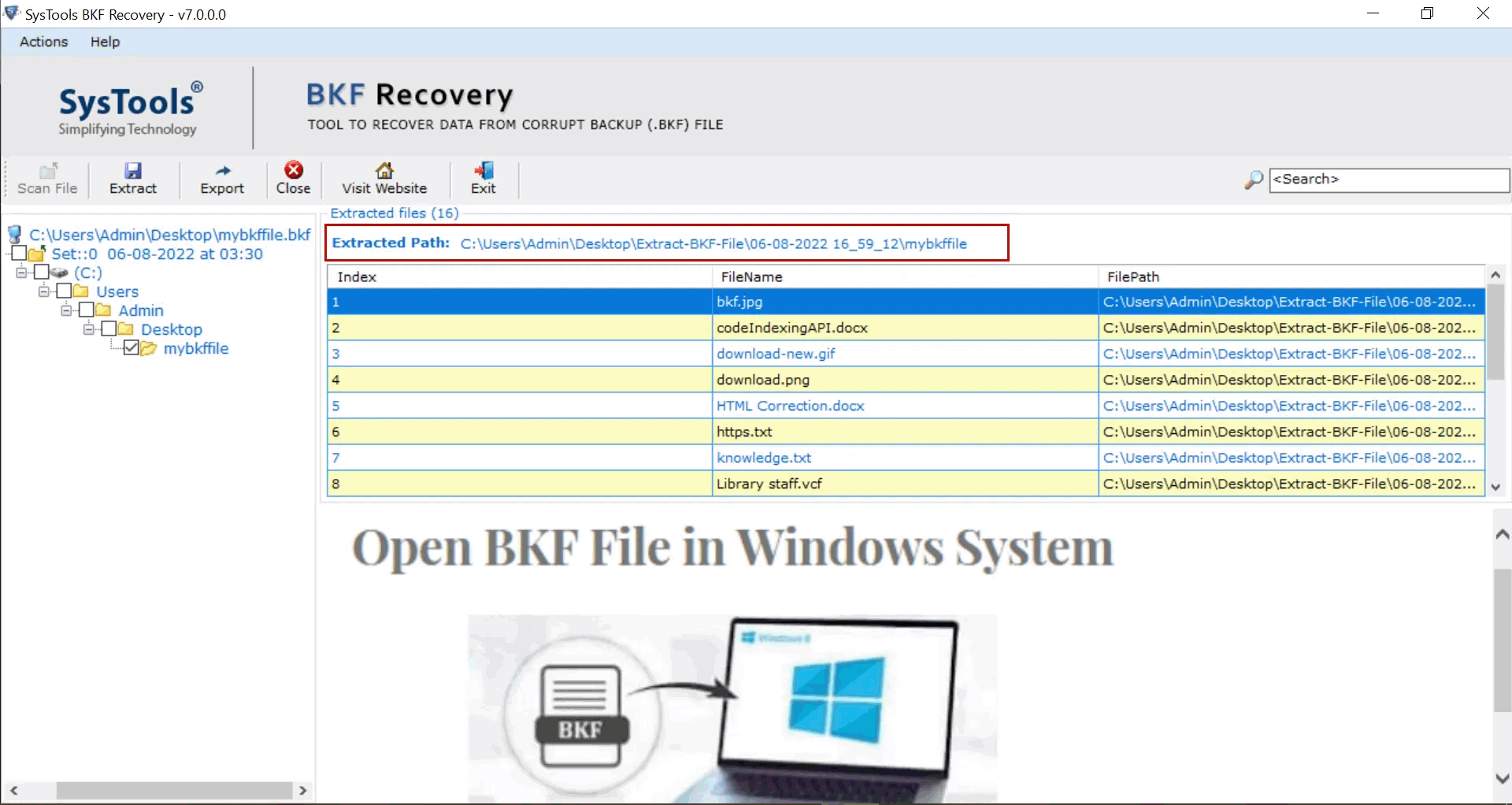The image size is (1512, 805).
Task: Click the extracted path text
Action: coord(713,243)
